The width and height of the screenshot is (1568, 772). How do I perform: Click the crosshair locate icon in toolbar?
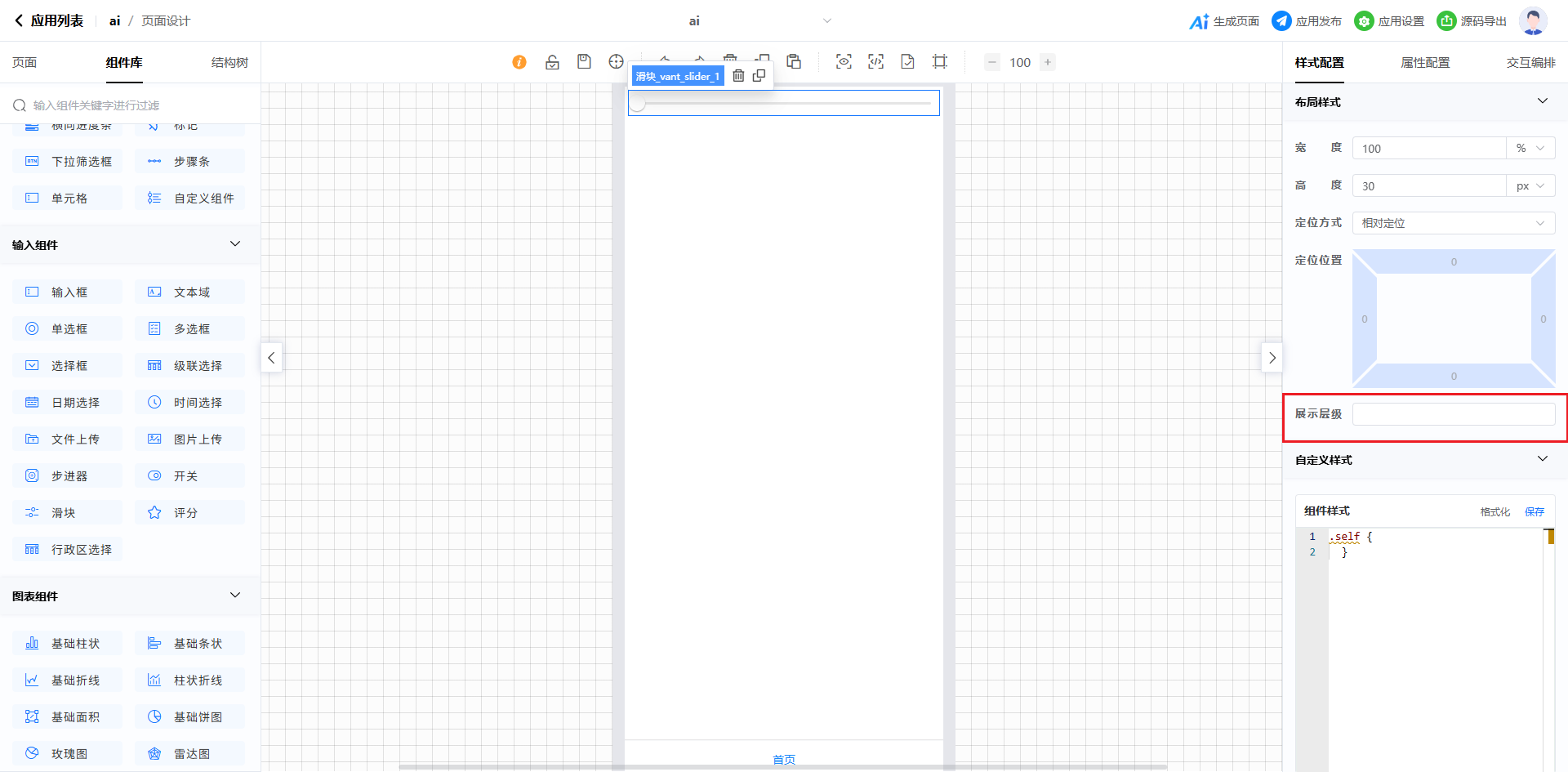pyautogui.click(x=616, y=62)
